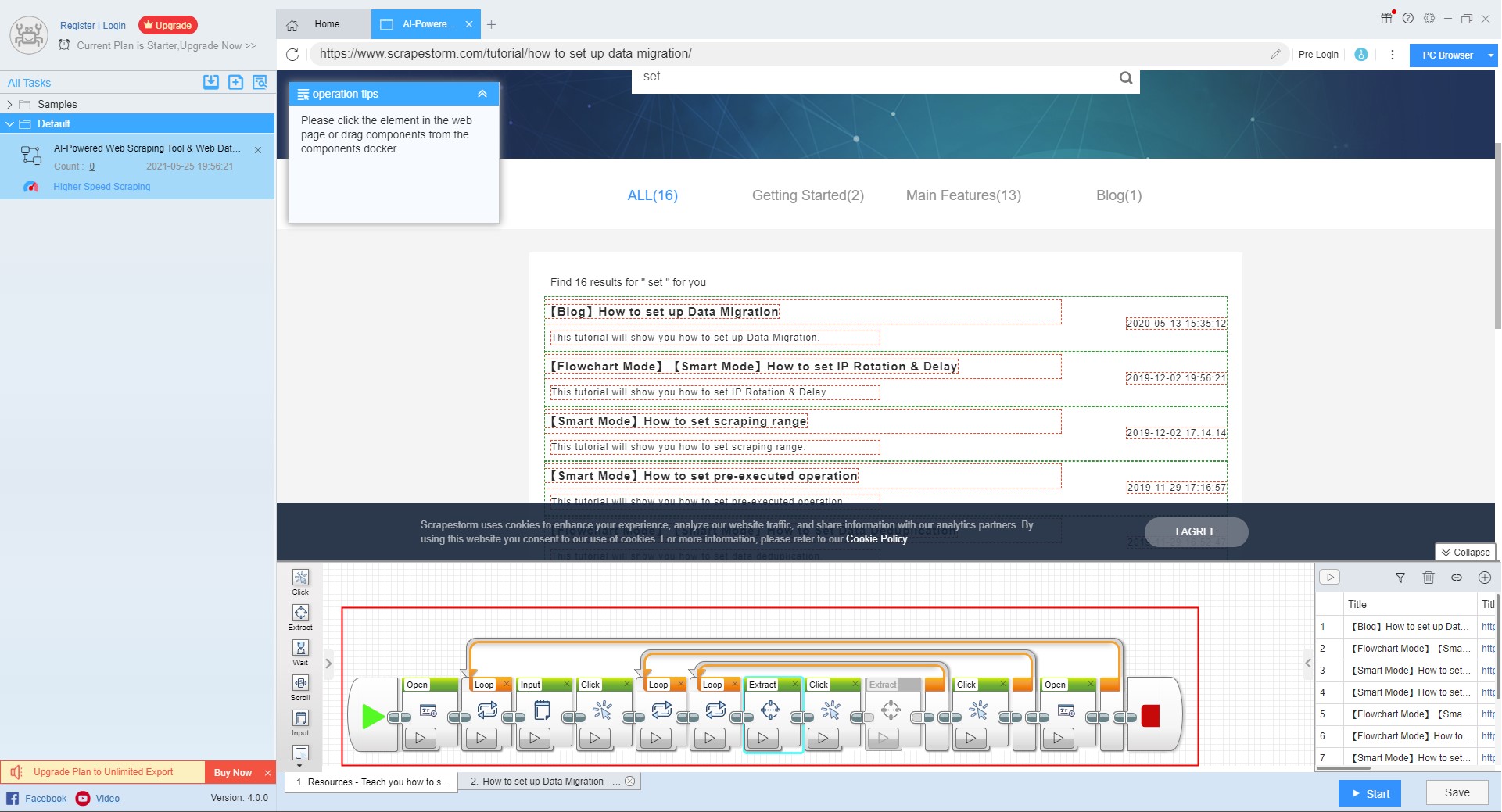Screen dimensions: 1502x812
Task: Select the Getting Started(2) category
Action: point(808,195)
